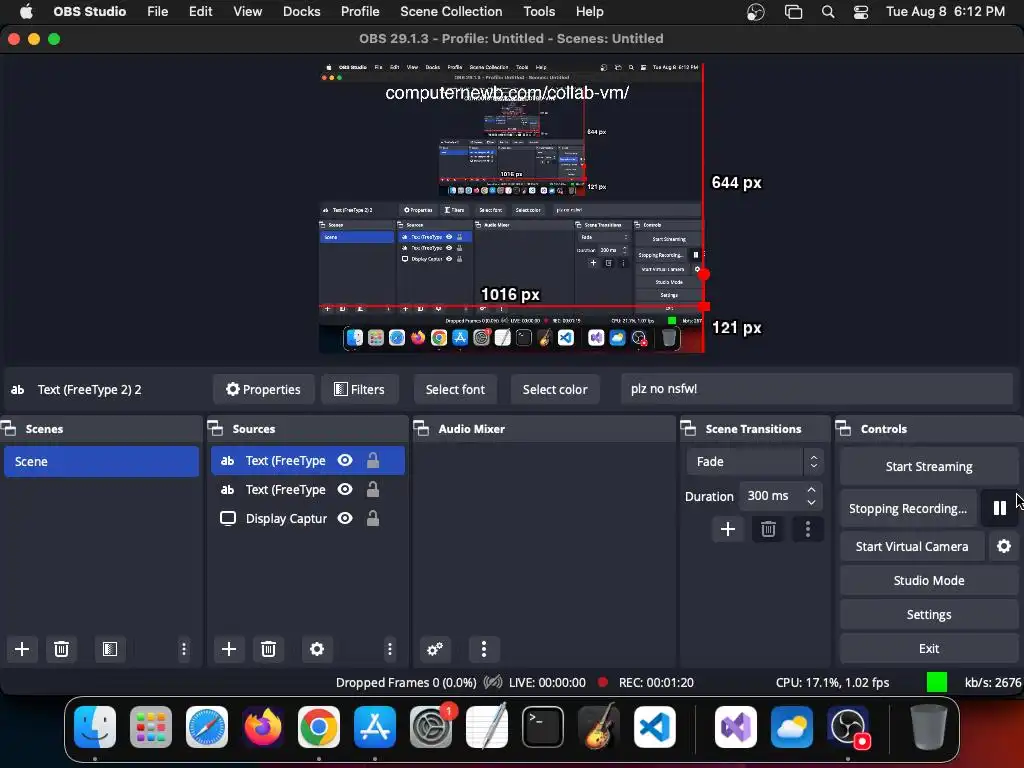
Task: Click Start Virtual Camera
Action: (x=912, y=546)
